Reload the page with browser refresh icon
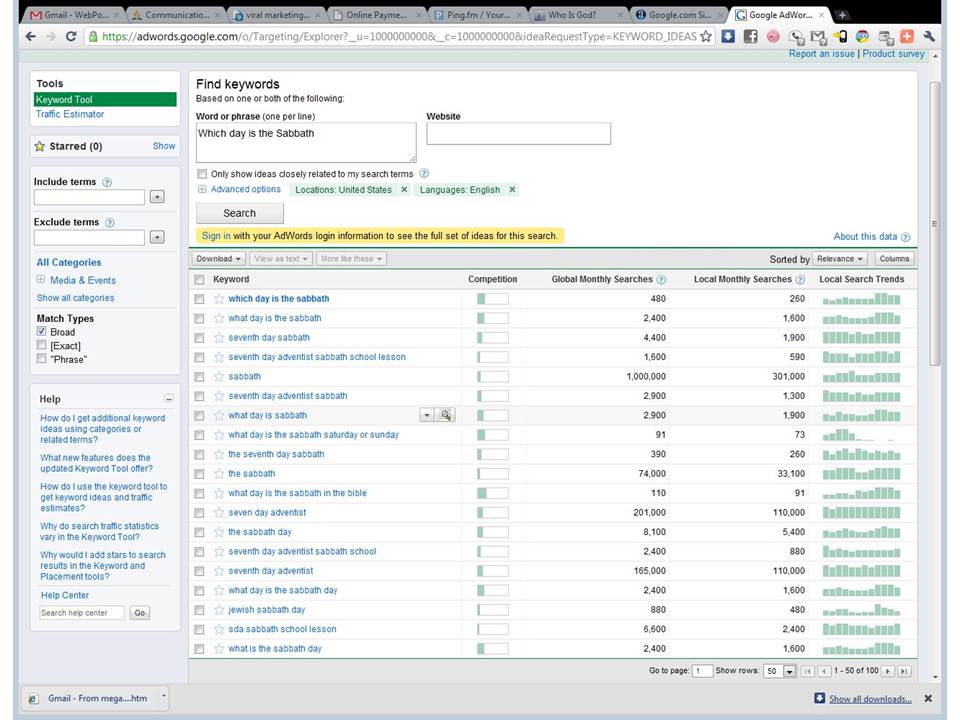This screenshot has height=720, width=960. tap(71, 36)
